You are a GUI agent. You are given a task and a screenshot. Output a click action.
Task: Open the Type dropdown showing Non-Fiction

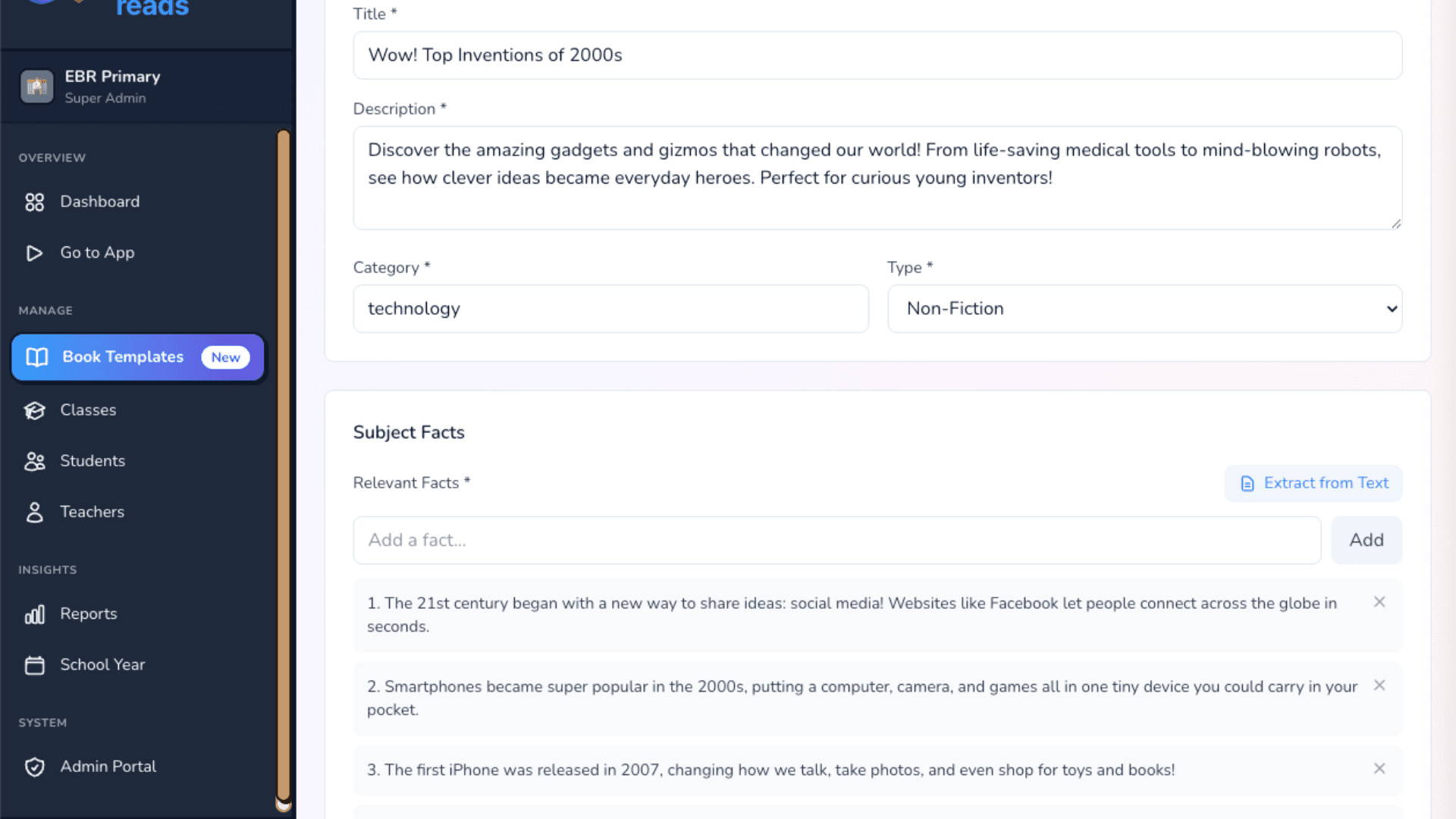tap(1144, 309)
